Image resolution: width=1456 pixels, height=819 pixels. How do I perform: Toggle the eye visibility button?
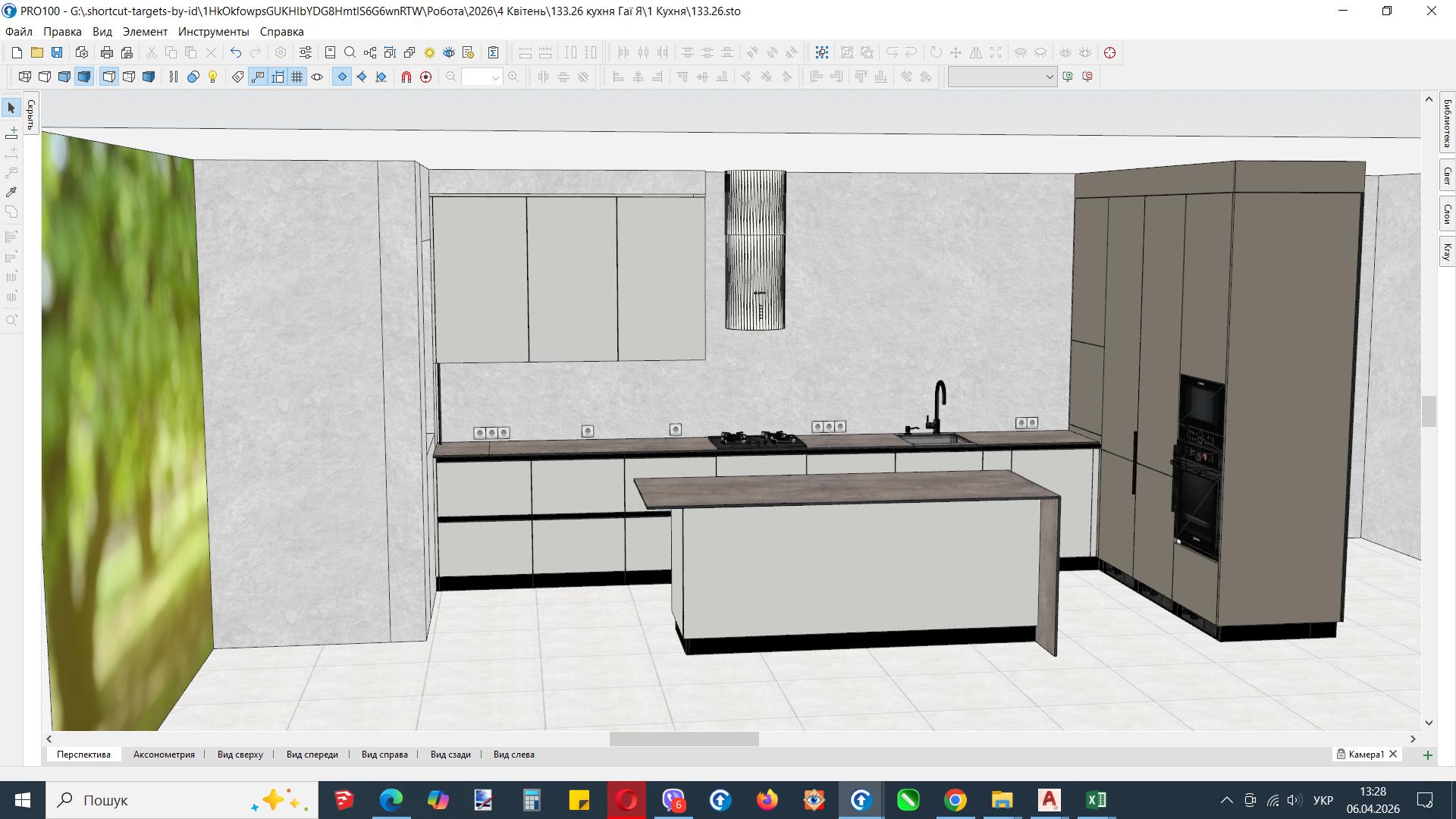pyautogui.click(x=317, y=77)
